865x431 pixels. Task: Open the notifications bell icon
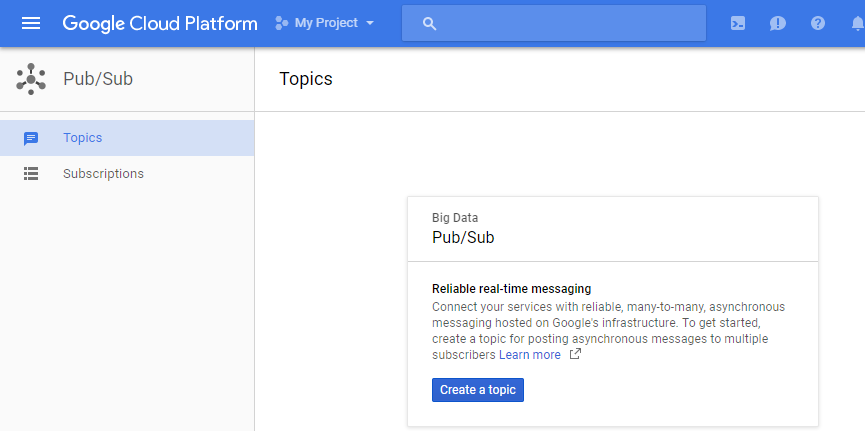pos(858,23)
